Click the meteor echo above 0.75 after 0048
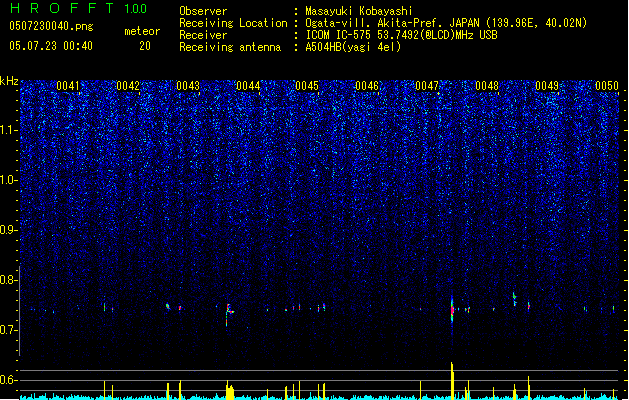 click(515, 299)
